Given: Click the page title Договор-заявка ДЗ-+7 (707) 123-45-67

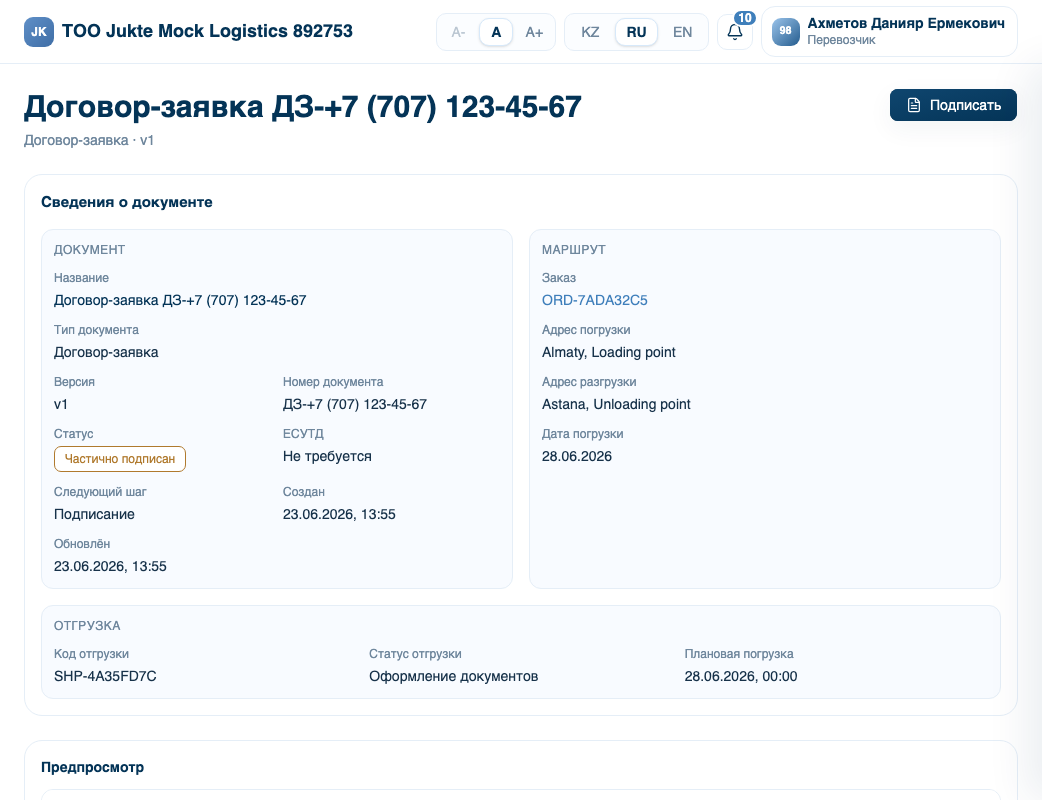Looking at the screenshot, I should click(303, 107).
